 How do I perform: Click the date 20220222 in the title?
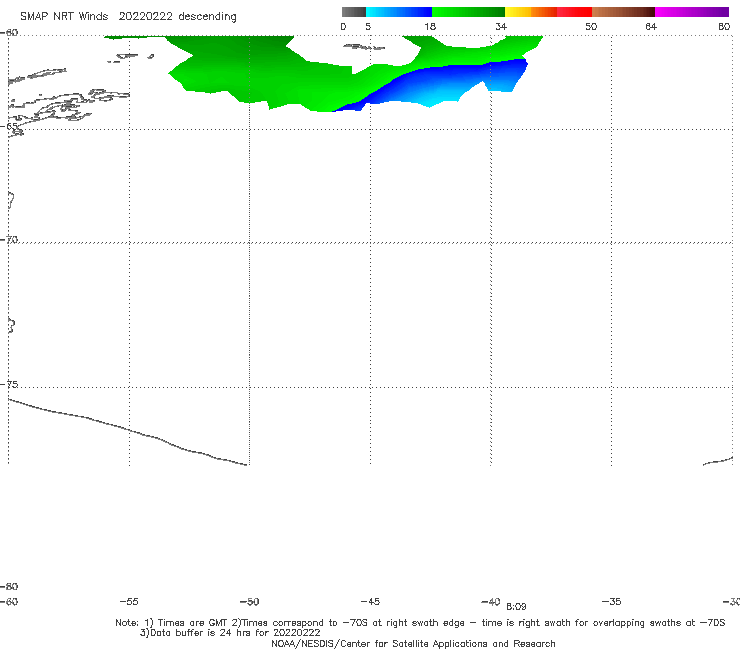[145, 17]
